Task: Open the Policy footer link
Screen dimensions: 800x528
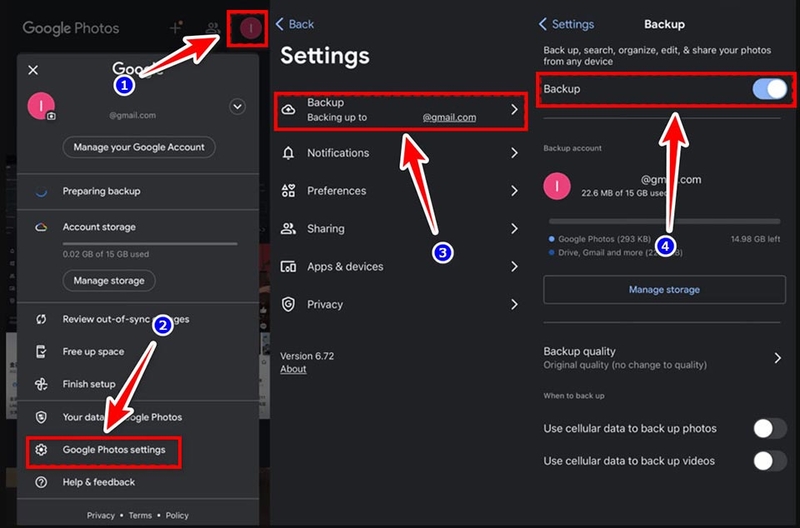Action: [x=177, y=515]
